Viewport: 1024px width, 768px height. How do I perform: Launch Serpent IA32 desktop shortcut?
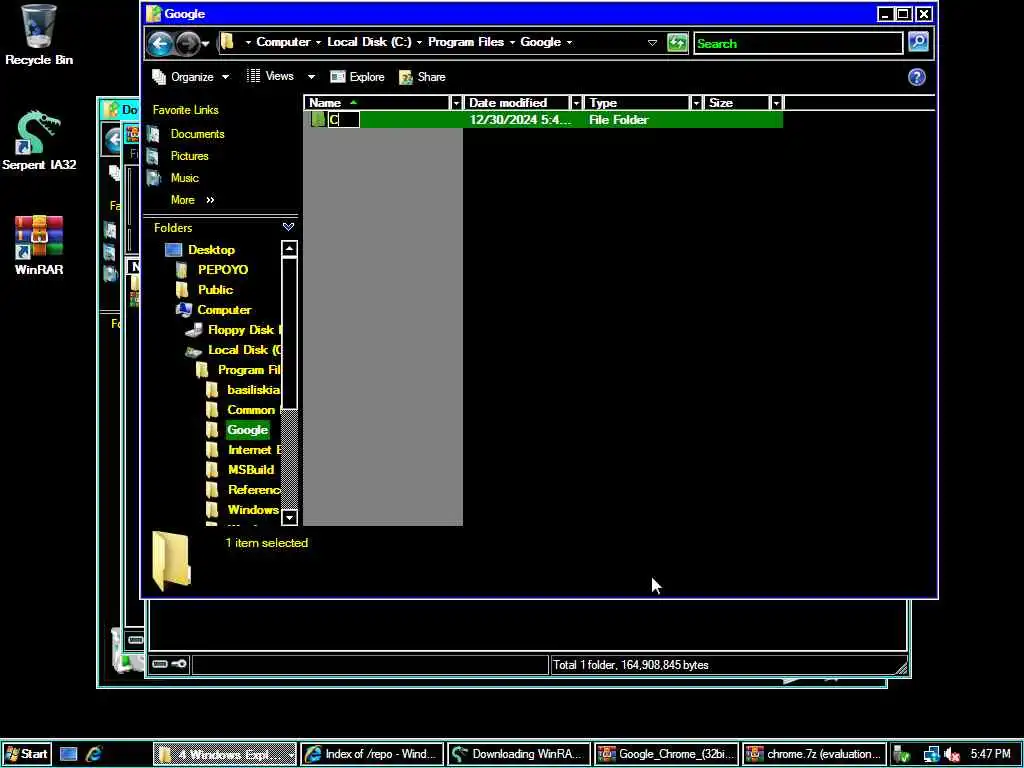[39, 140]
